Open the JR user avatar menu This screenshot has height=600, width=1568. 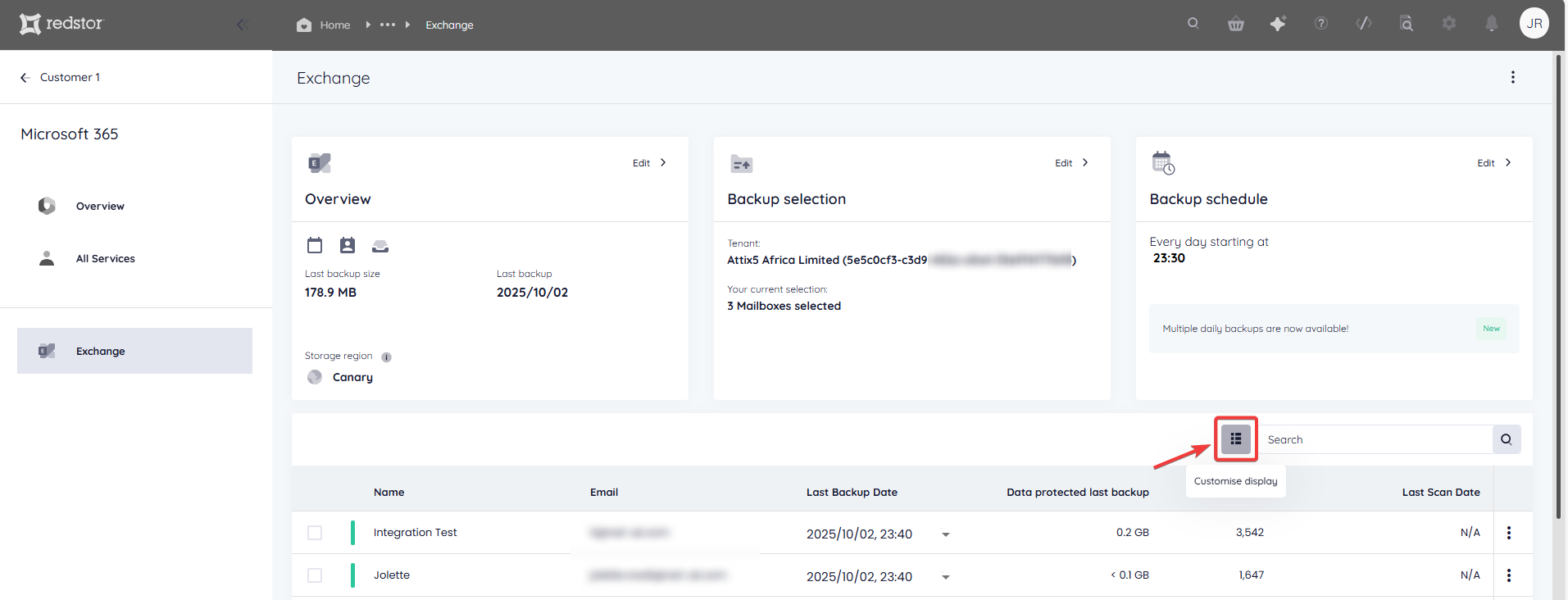[x=1534, y=23]
